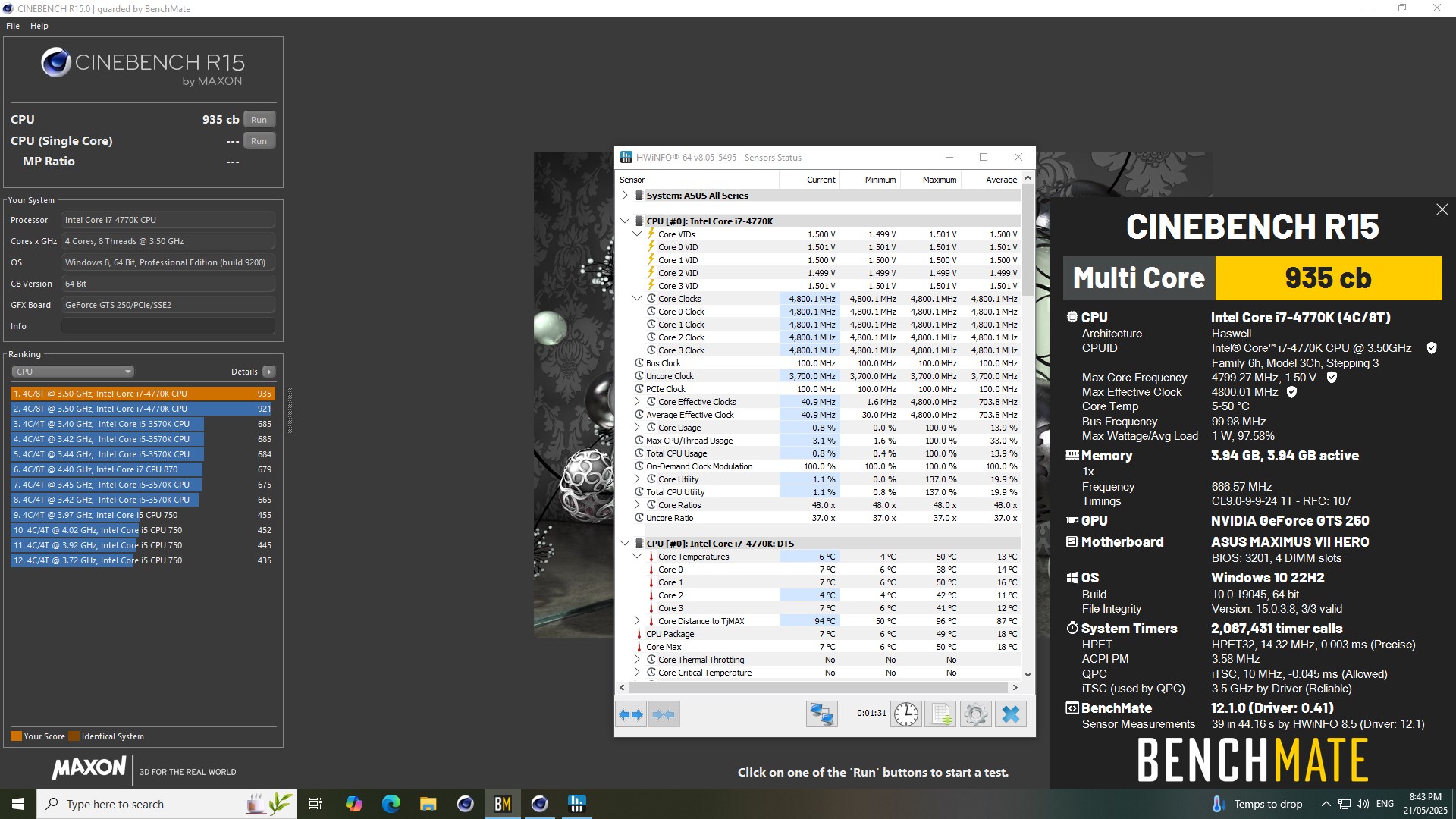This screenshot has height=819, width=1456.
Task: Switch to BenchMate BM taskbar icon
Action: (502, 804)
